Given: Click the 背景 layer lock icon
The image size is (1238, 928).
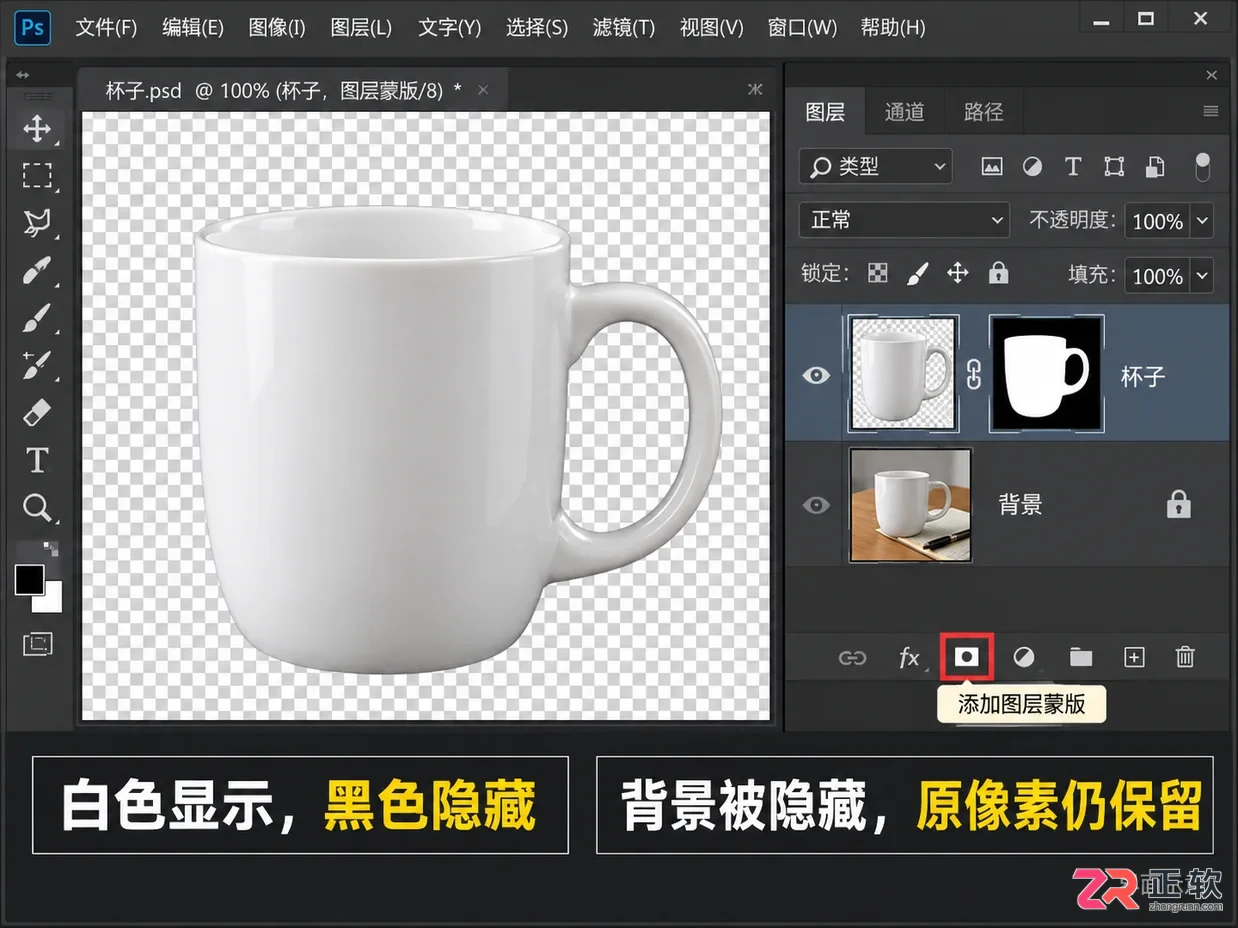Looking at the screenshot, I should [x=1179, y=505].
